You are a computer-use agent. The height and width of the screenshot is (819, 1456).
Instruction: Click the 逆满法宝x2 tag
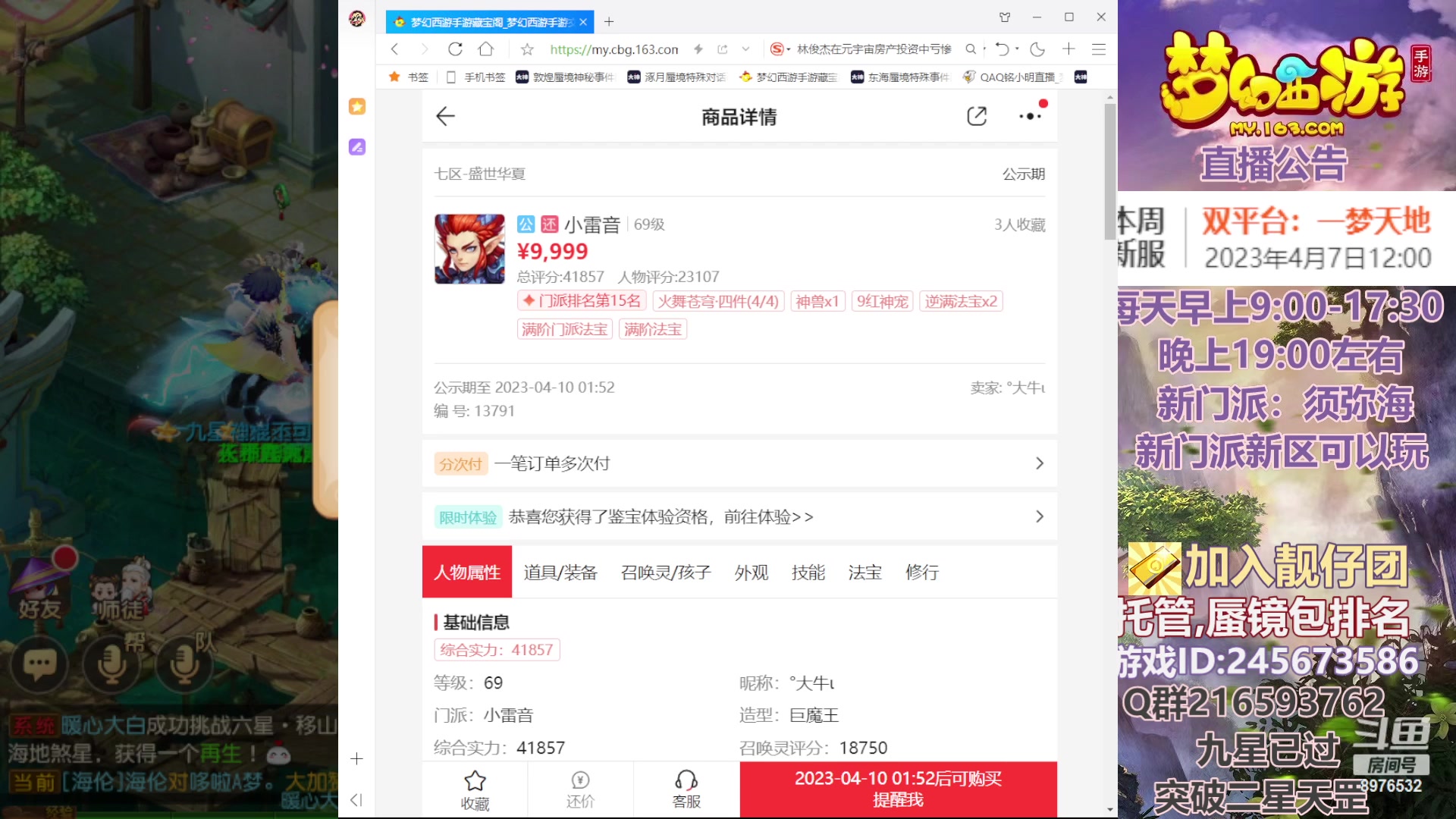[961, 301]
